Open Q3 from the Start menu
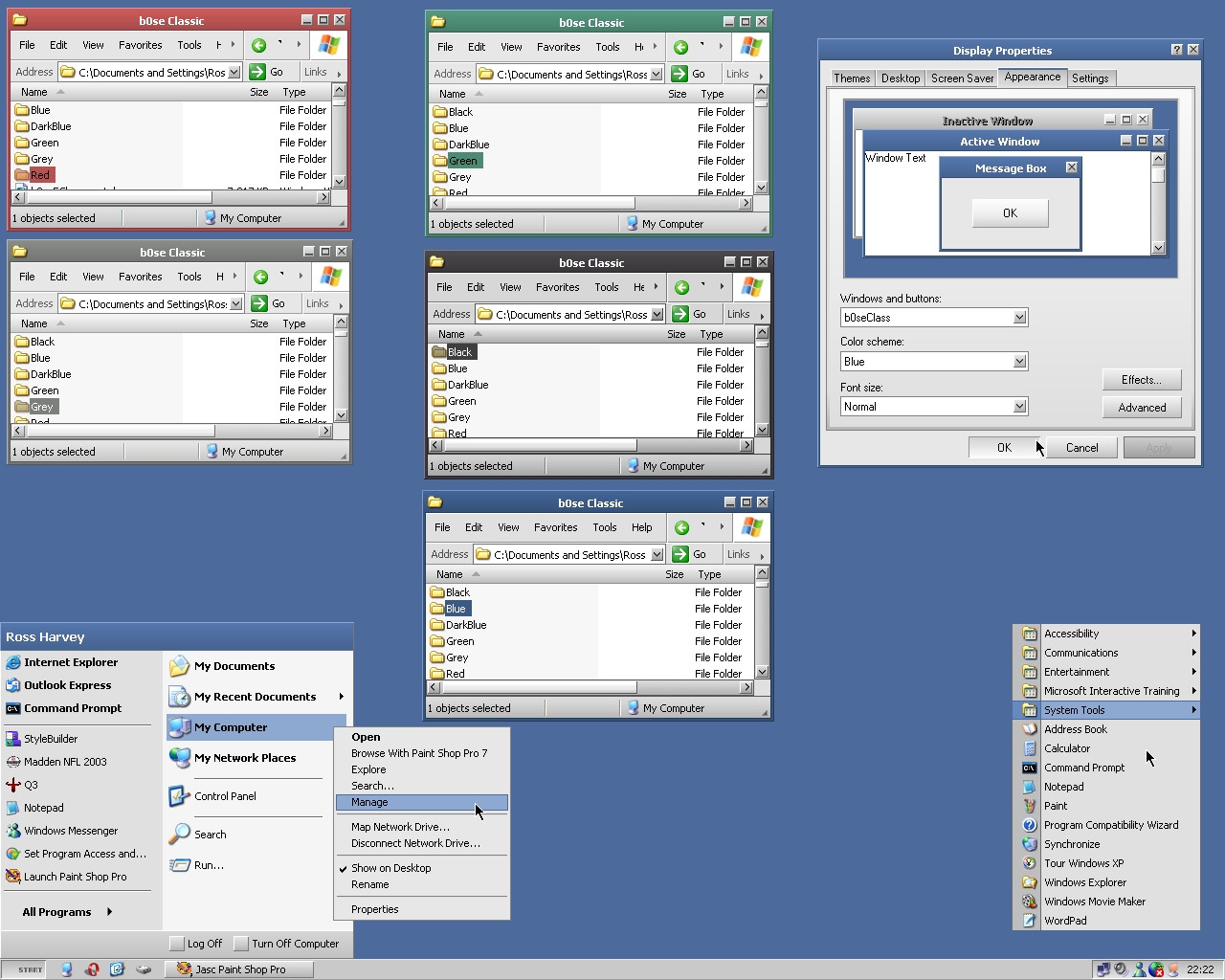The height and width of the screenshot is (980, 1225). (22, 785)
